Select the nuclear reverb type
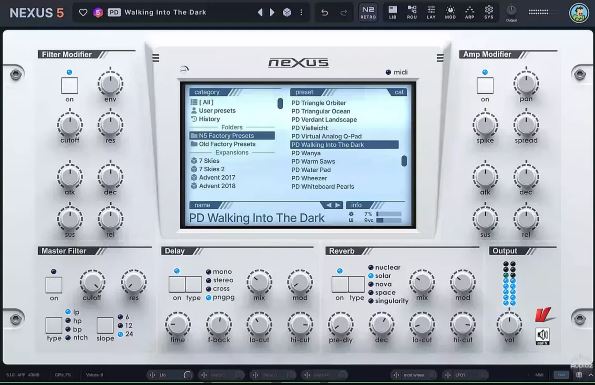Image resolution: width=595 pixels, height=385 pixels. tap(384, 267)
